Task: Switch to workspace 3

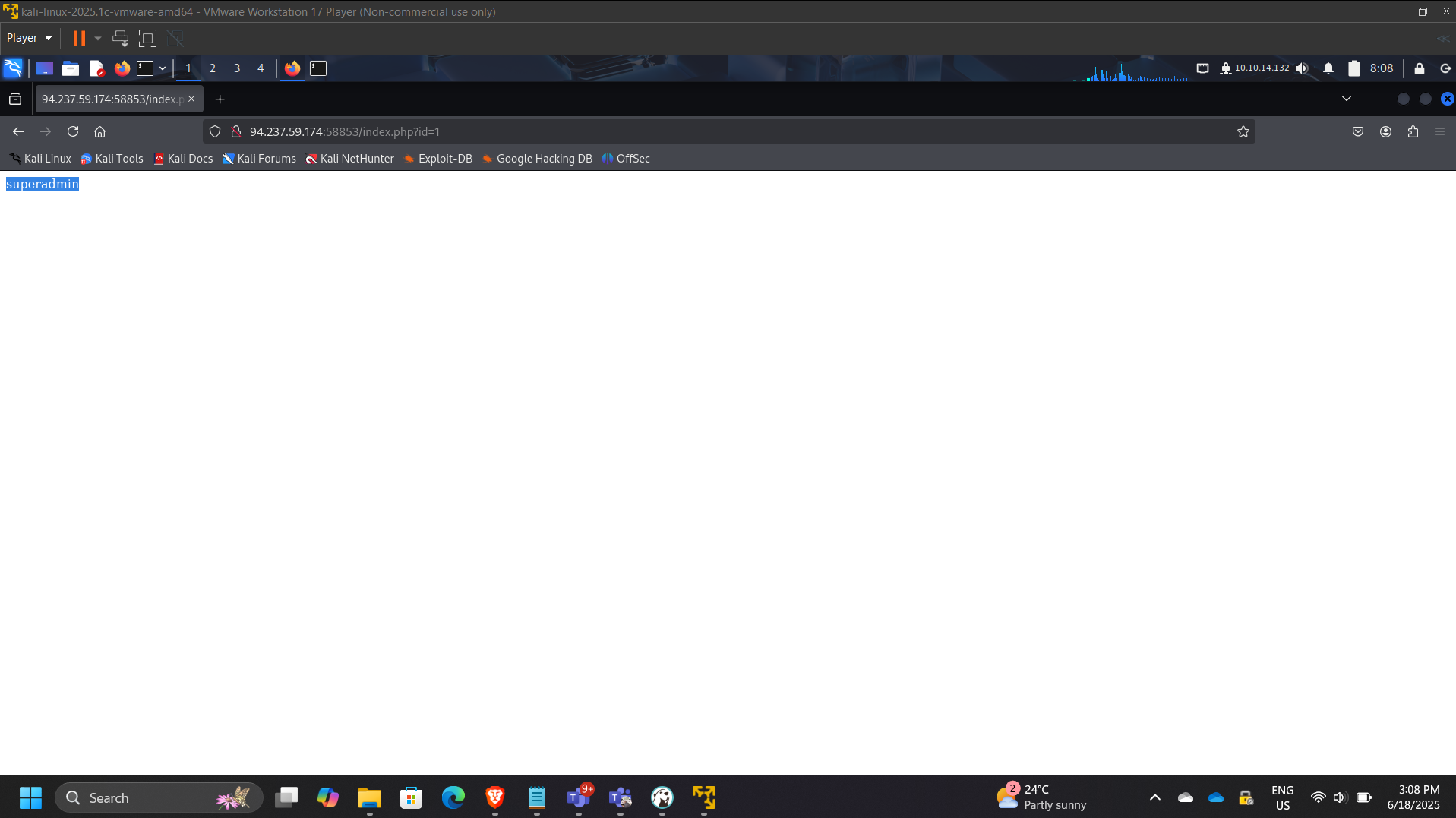Action: pyautogui.click(x=236, y=68)
